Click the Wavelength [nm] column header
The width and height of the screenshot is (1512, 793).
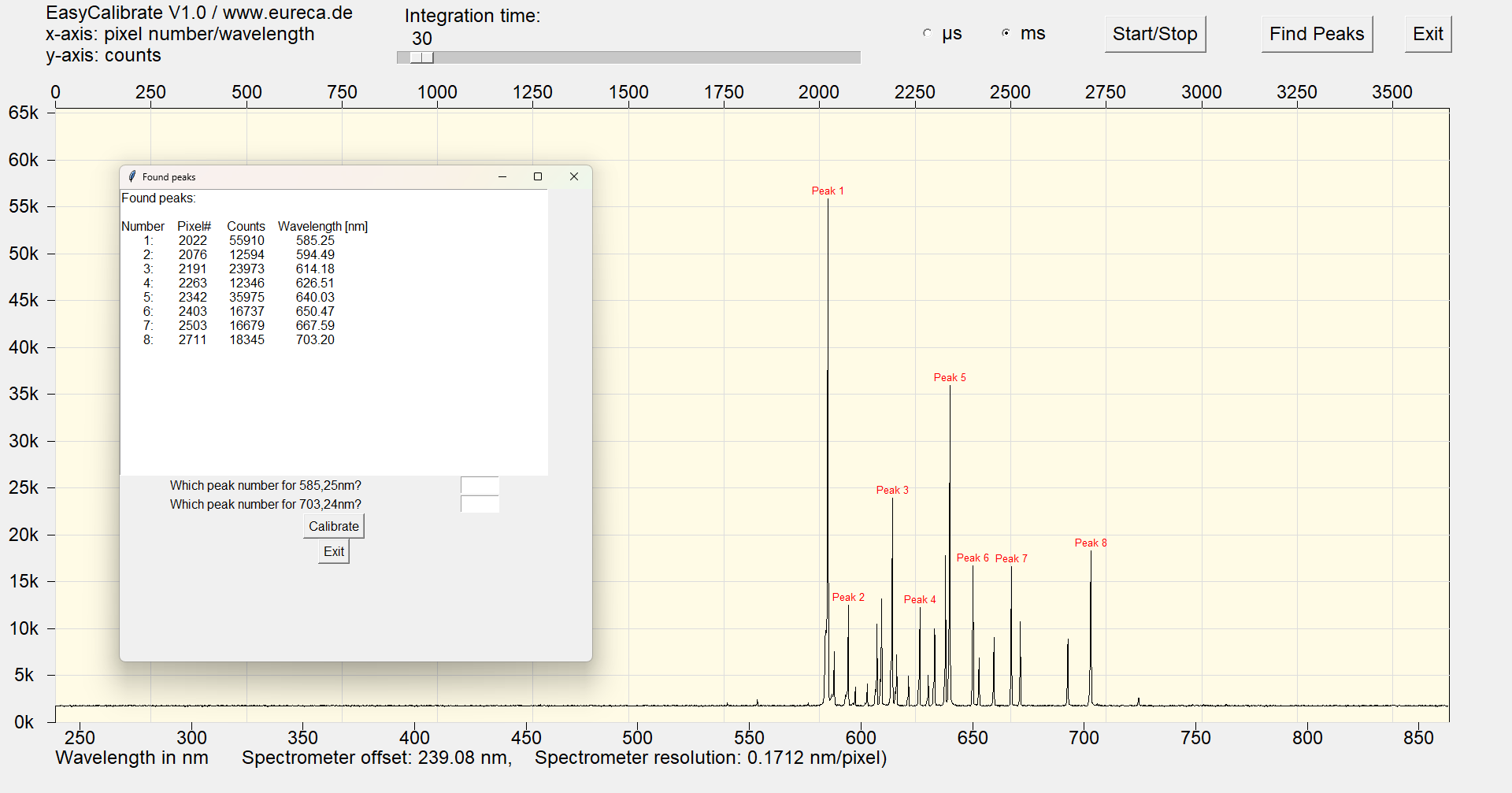tap(323, 226)
